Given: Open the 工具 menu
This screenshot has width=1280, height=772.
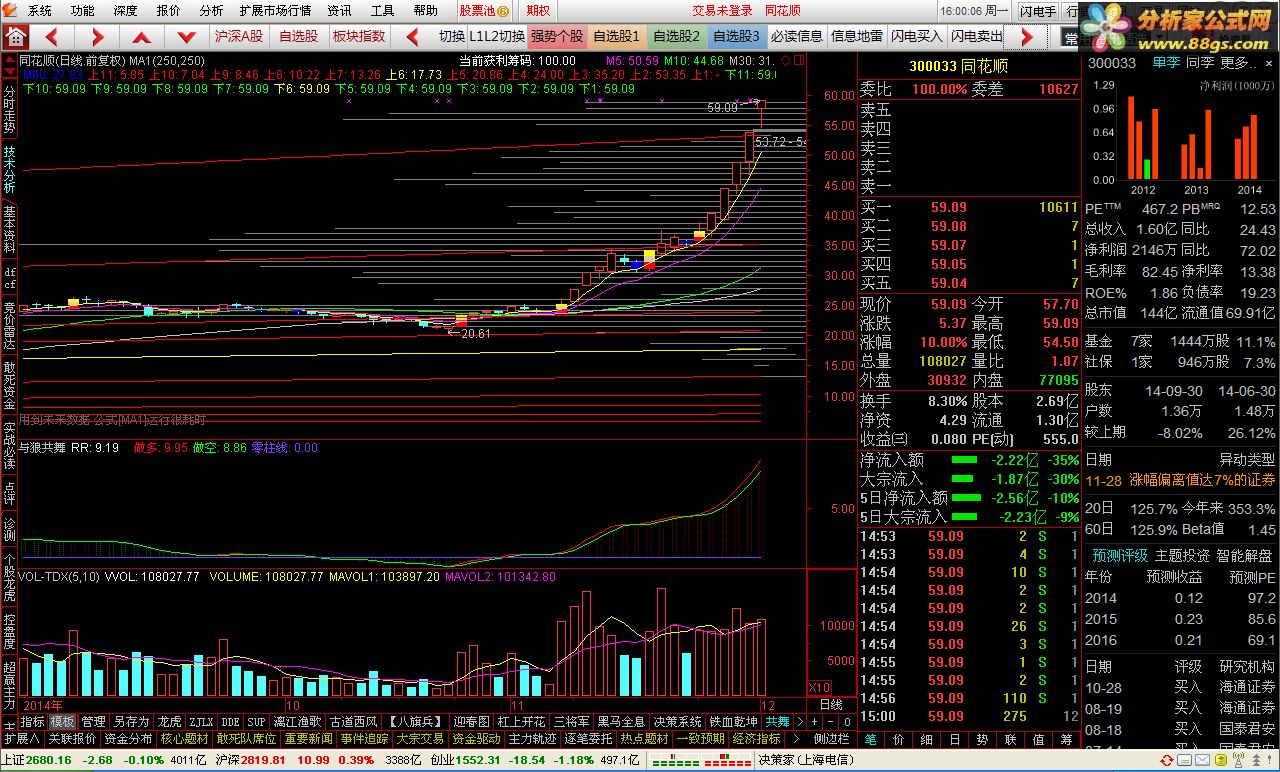Looking at the screenshot, I should pyautogui.click(x=383, y=11).
